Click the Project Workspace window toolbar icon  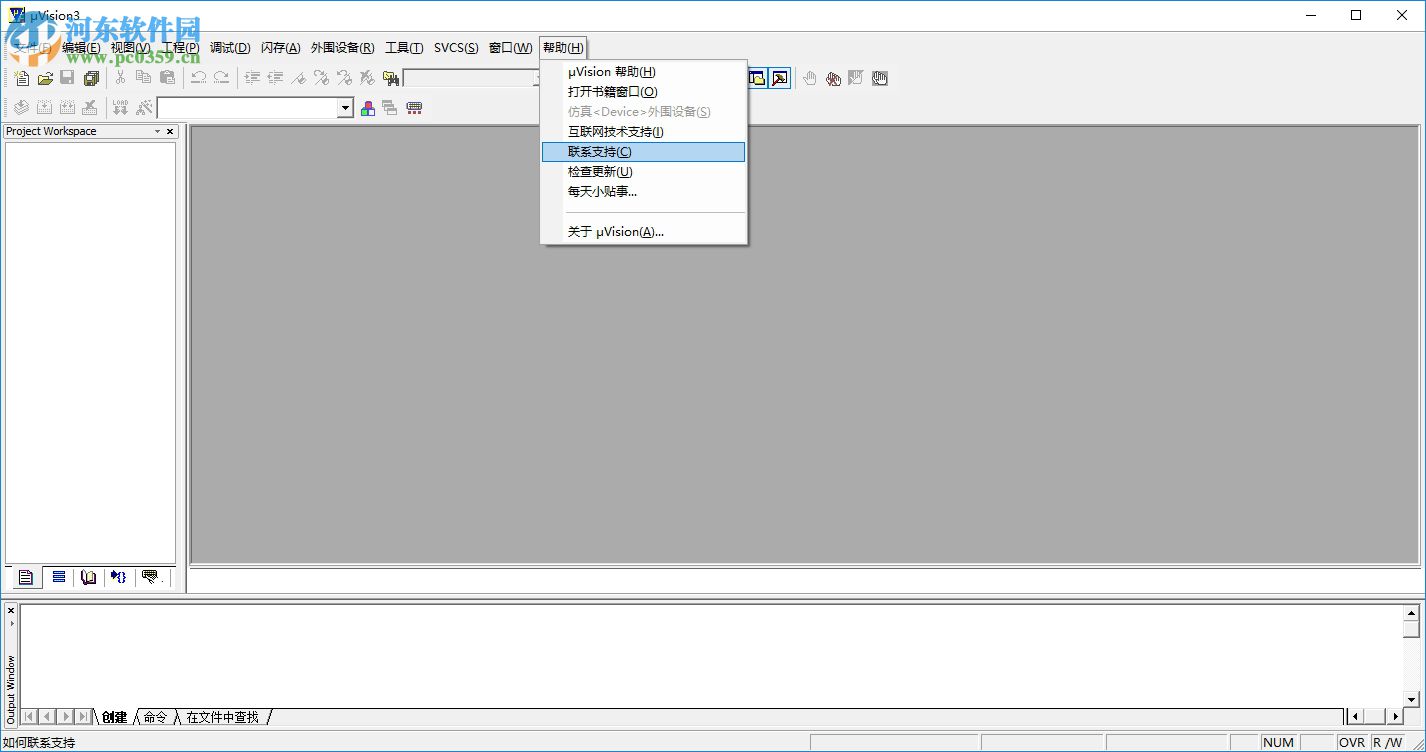pos(757,78)
